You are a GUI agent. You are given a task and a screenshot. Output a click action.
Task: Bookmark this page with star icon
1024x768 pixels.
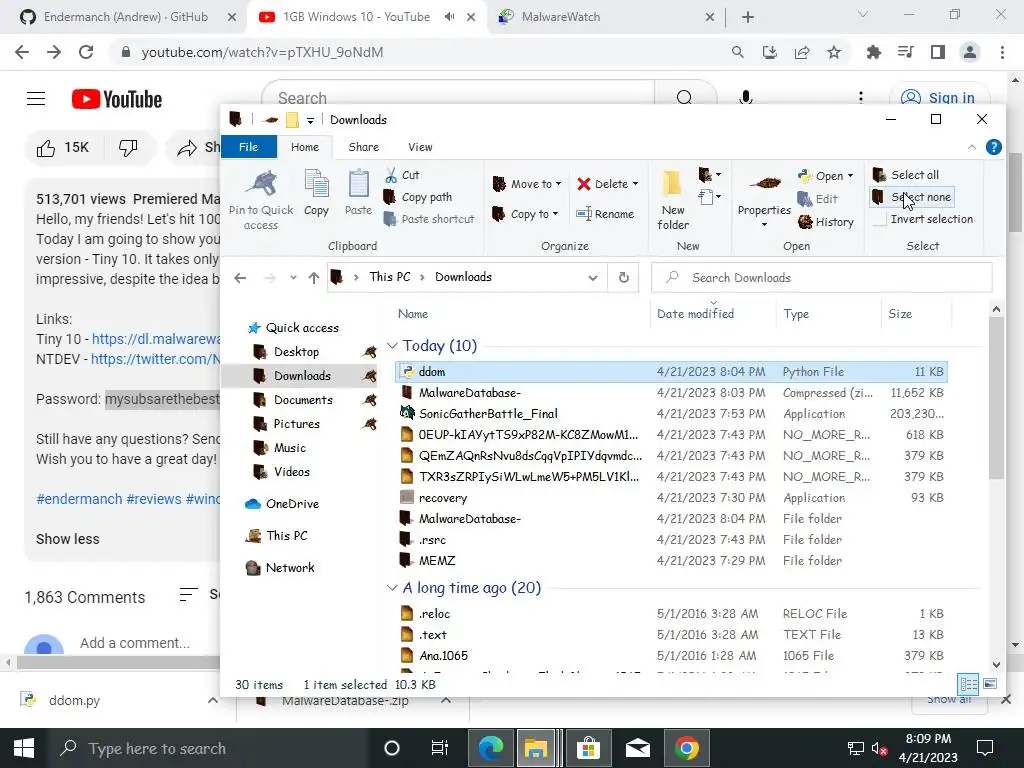tap(834, 52)
